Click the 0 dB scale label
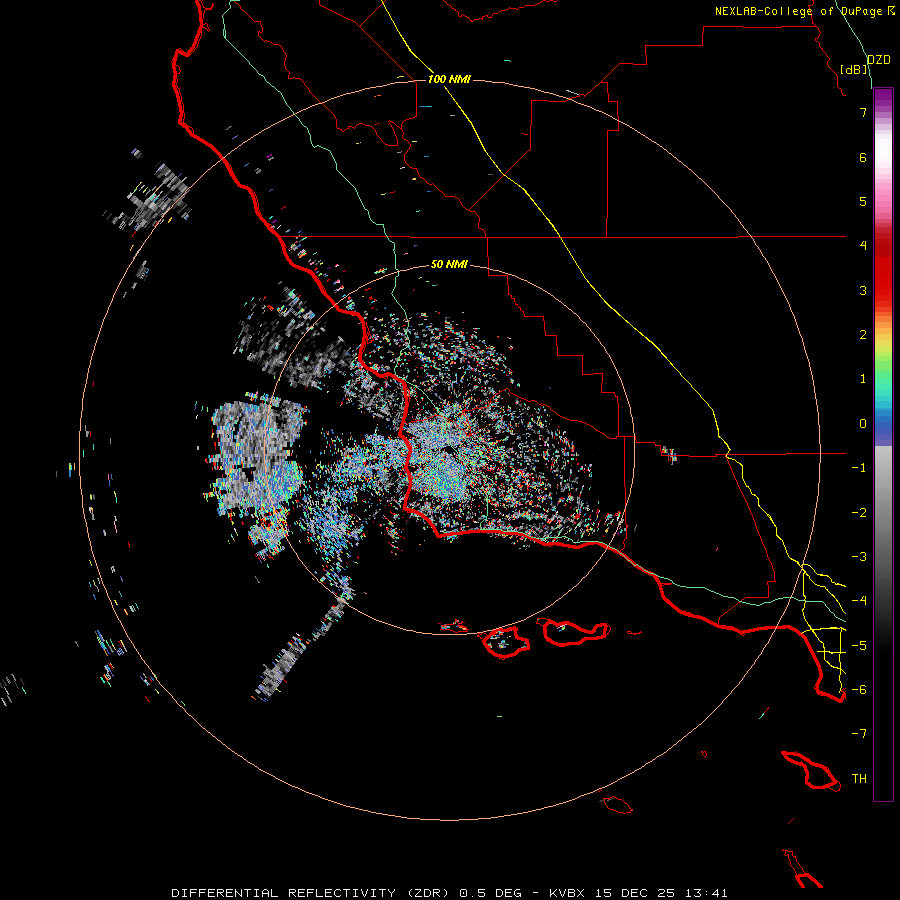The width and height of the screenshot is (900, 900). point(863,424)
